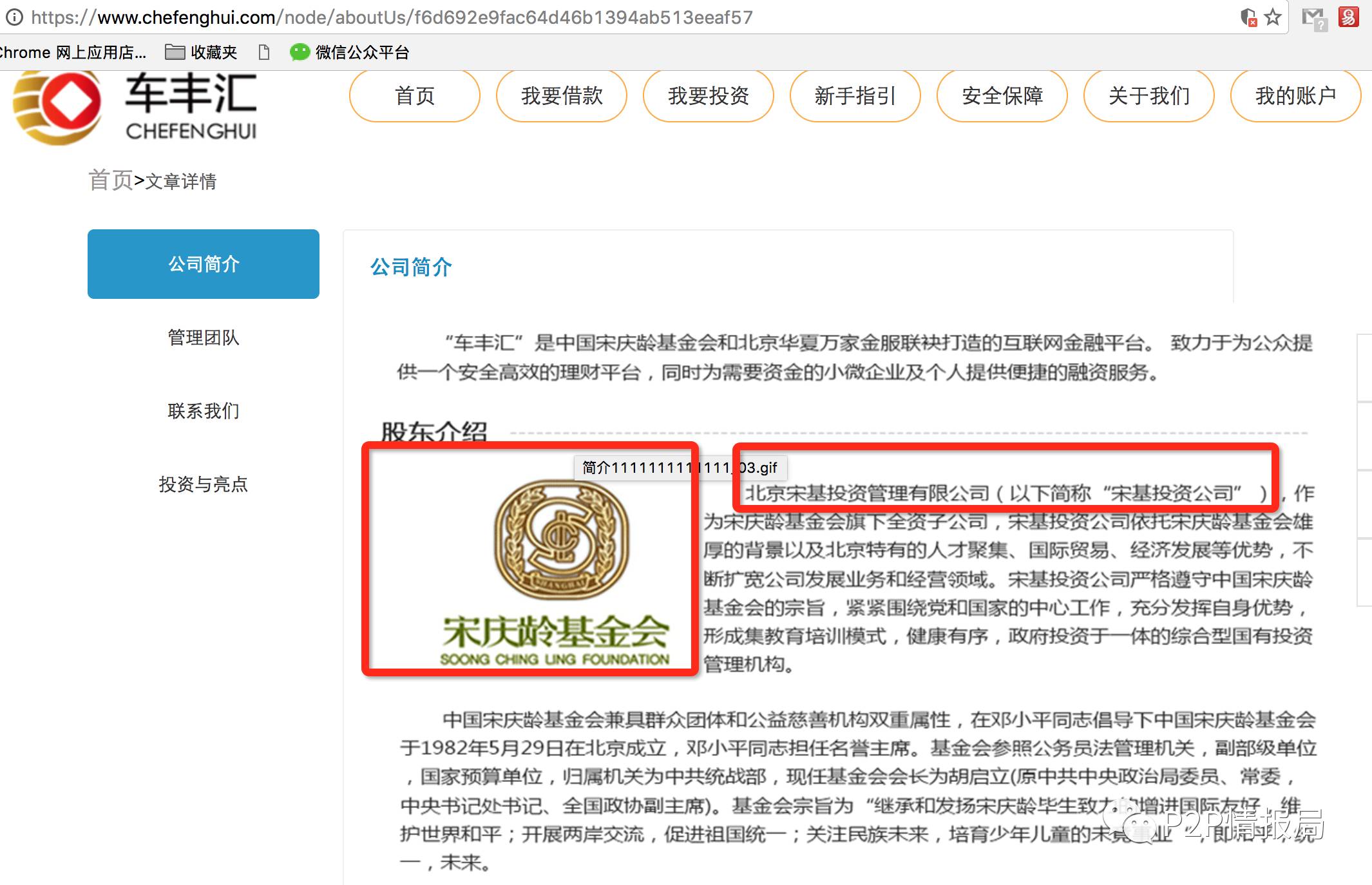
Task: Open the mail checker extension icon
Action: tap(1313, 19)
